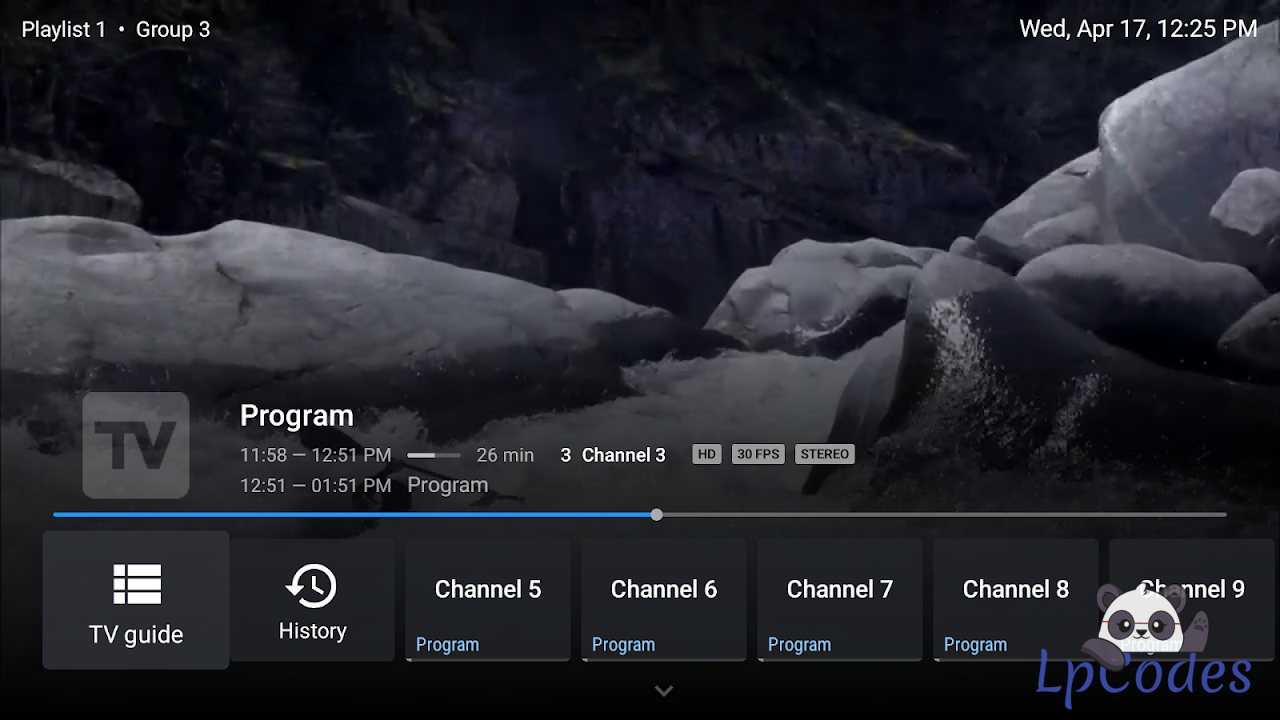1280x720 pixels.
Task: Switch to Channel 5
Action: [488, 600]
